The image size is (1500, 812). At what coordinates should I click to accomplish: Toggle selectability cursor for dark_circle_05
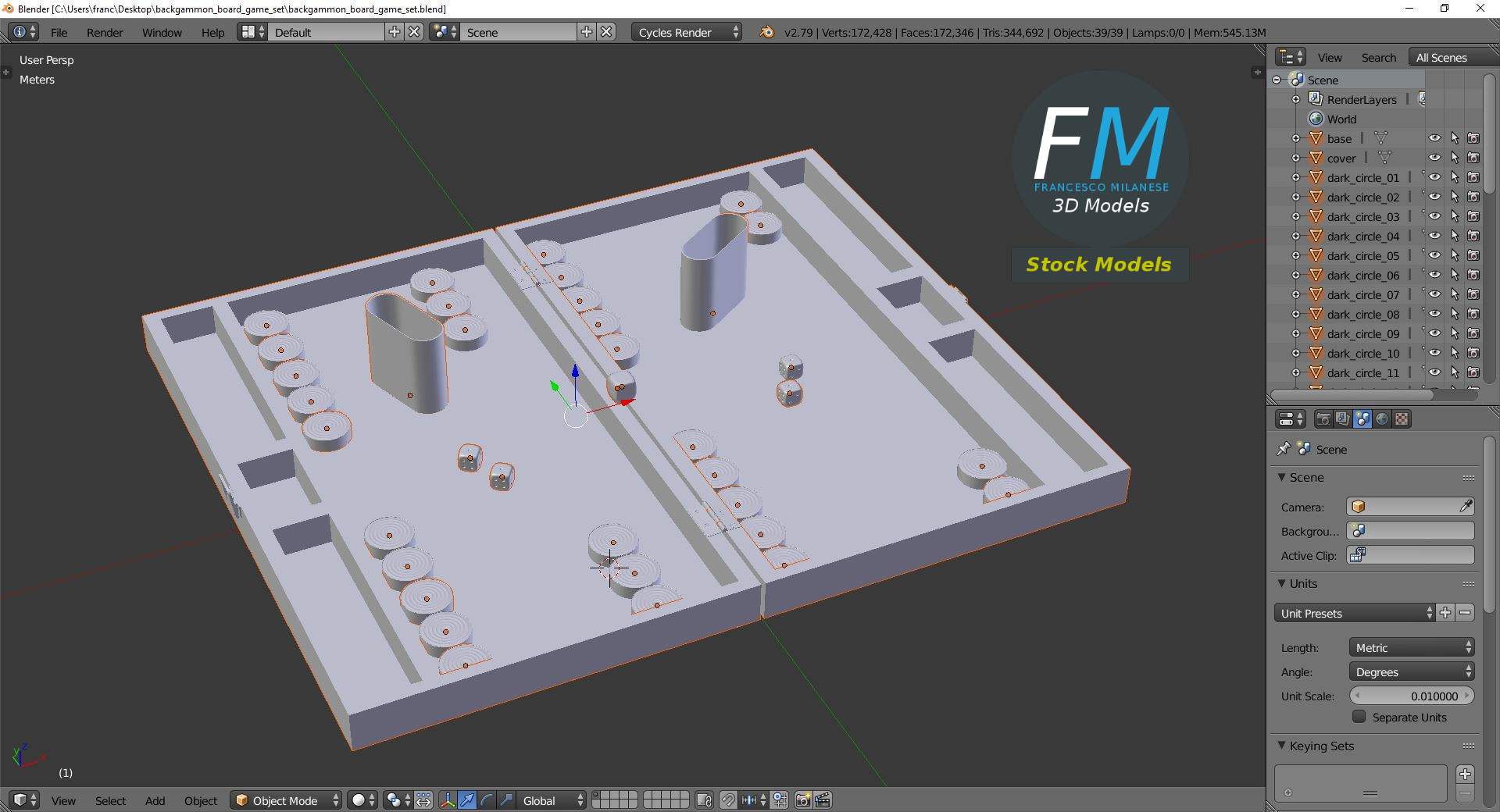tap(1455, 255)
